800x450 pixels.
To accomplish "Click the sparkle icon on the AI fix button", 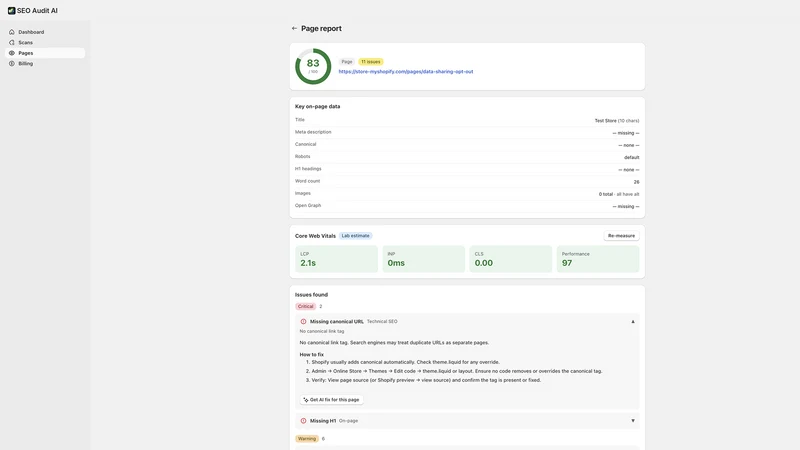I will coord(306,400).
